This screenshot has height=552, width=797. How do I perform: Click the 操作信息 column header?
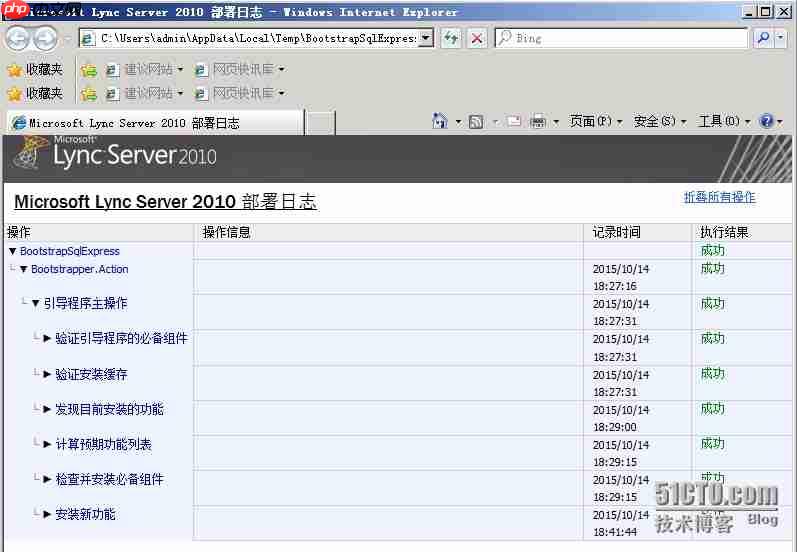[x=227, y=232]
